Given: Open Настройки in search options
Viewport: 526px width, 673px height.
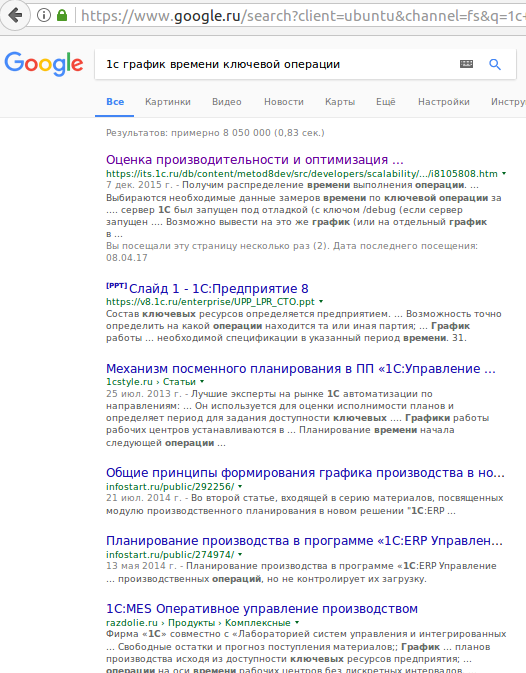Looking at the screenshot, I should [x=444, y=102].
